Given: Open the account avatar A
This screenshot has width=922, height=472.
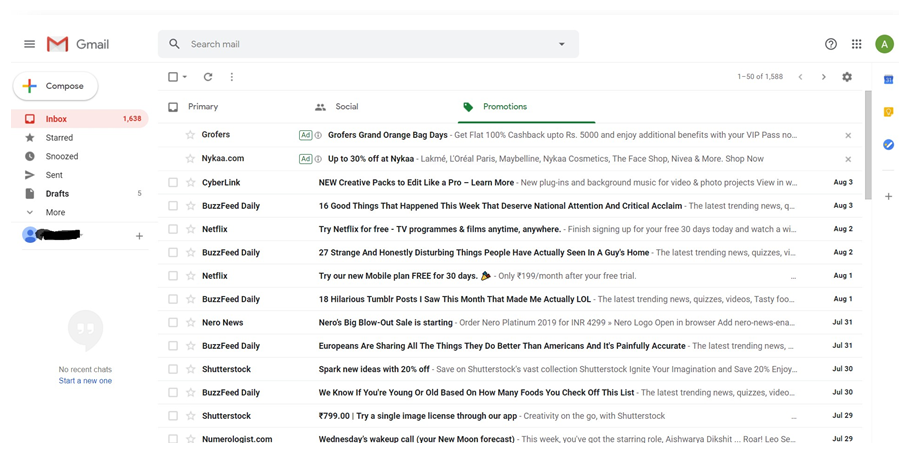Looking at the screenshot, I should [x=884, y=44].
